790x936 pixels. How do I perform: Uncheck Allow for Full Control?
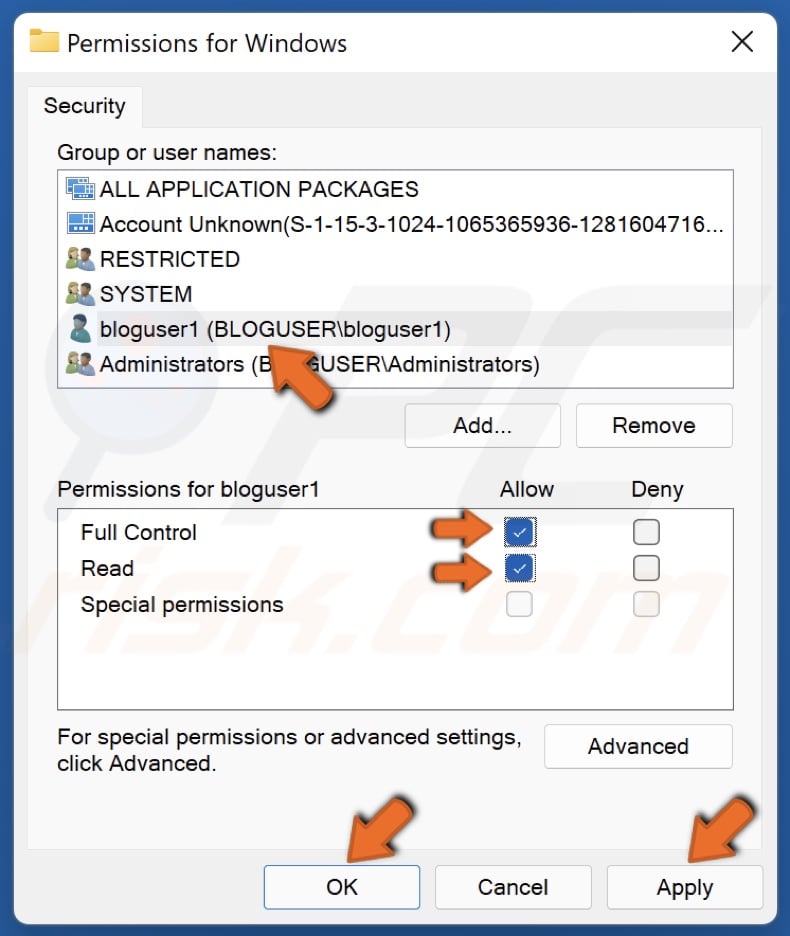click(519, 532)
